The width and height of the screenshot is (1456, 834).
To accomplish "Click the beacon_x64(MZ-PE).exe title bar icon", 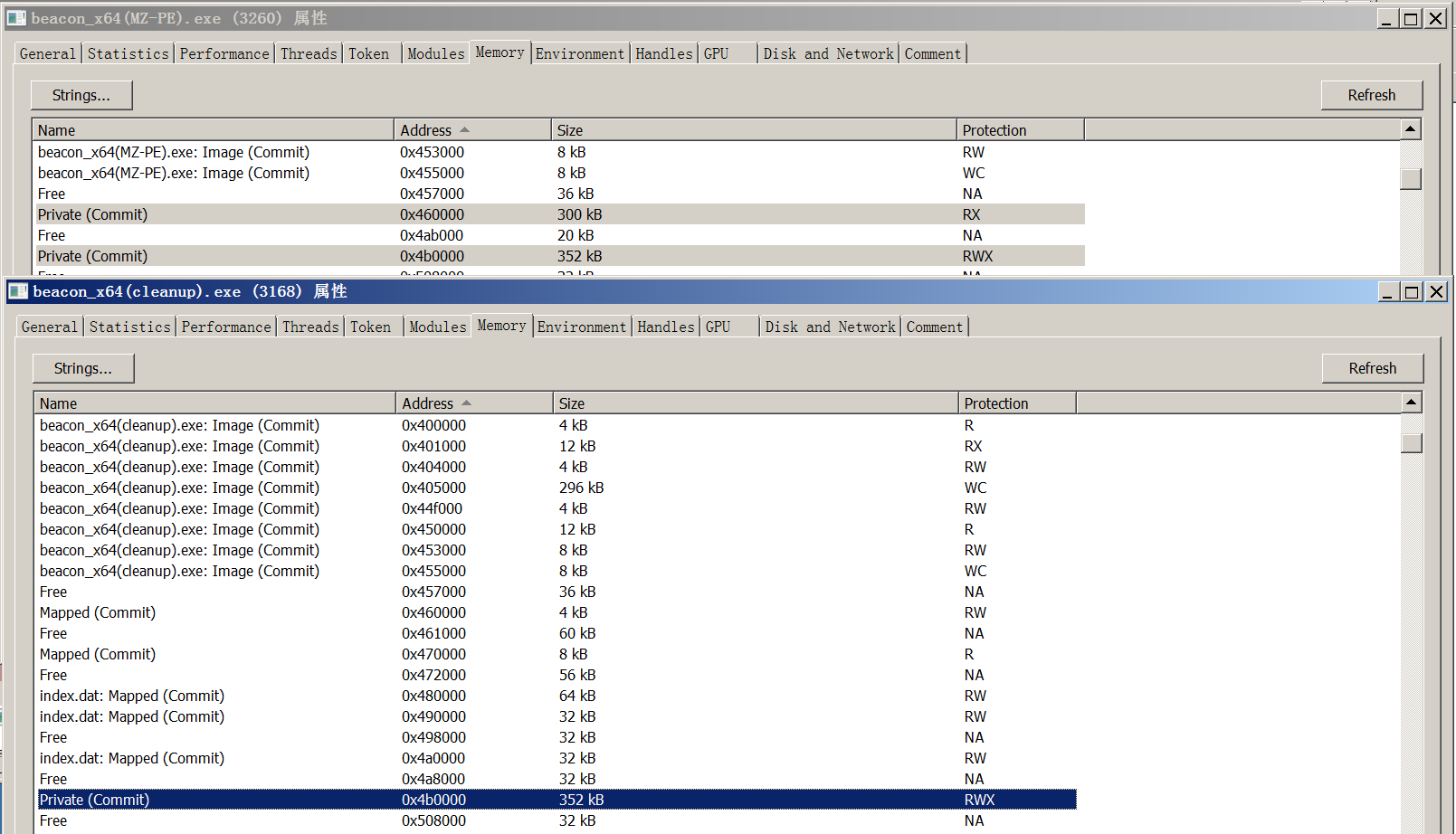I will 16,18.
